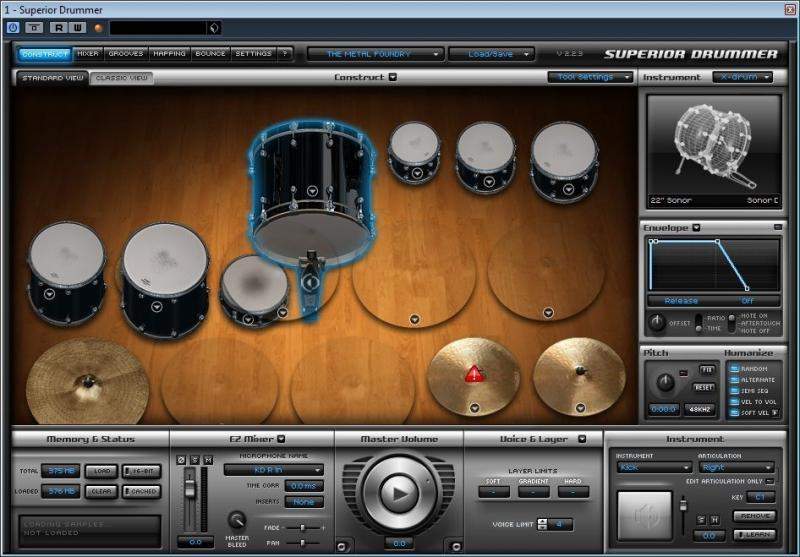Open the Articulation Right dropdown

(x=736, y=467)
